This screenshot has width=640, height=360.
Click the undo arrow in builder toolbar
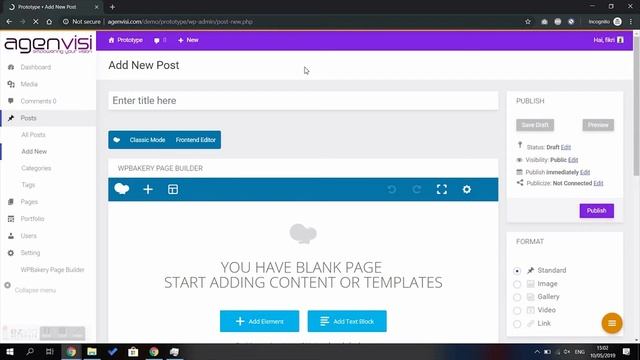(x=391, y=189)
